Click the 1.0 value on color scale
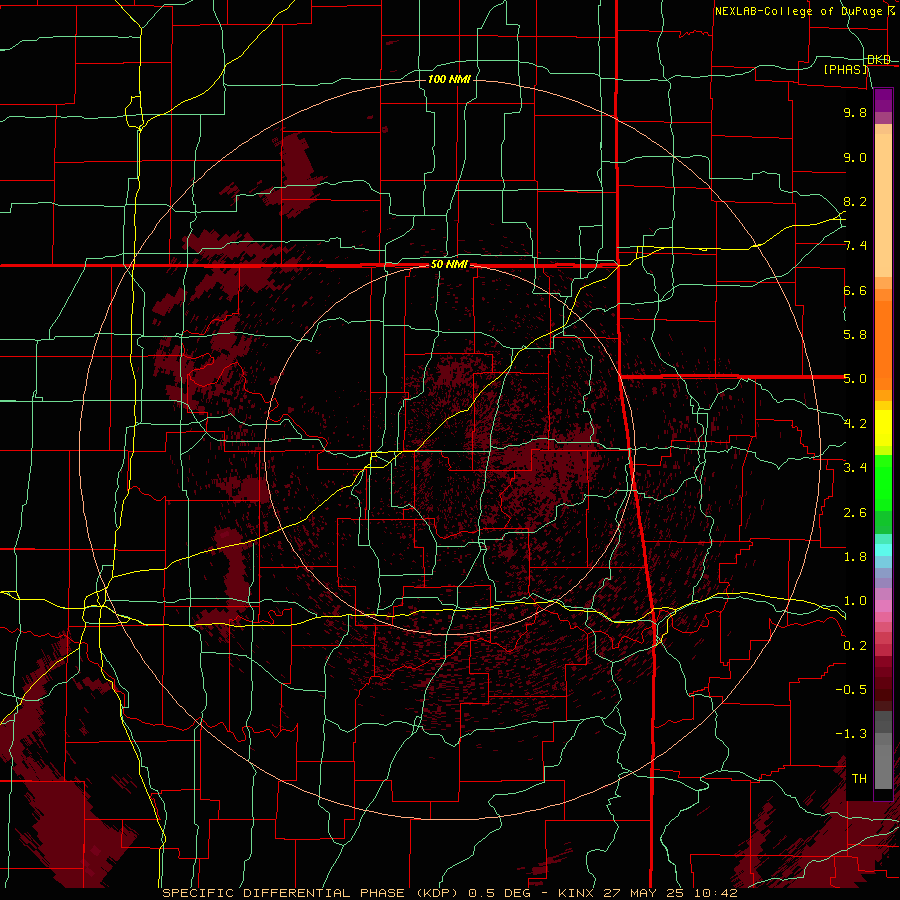 click(x=855, y=601)
